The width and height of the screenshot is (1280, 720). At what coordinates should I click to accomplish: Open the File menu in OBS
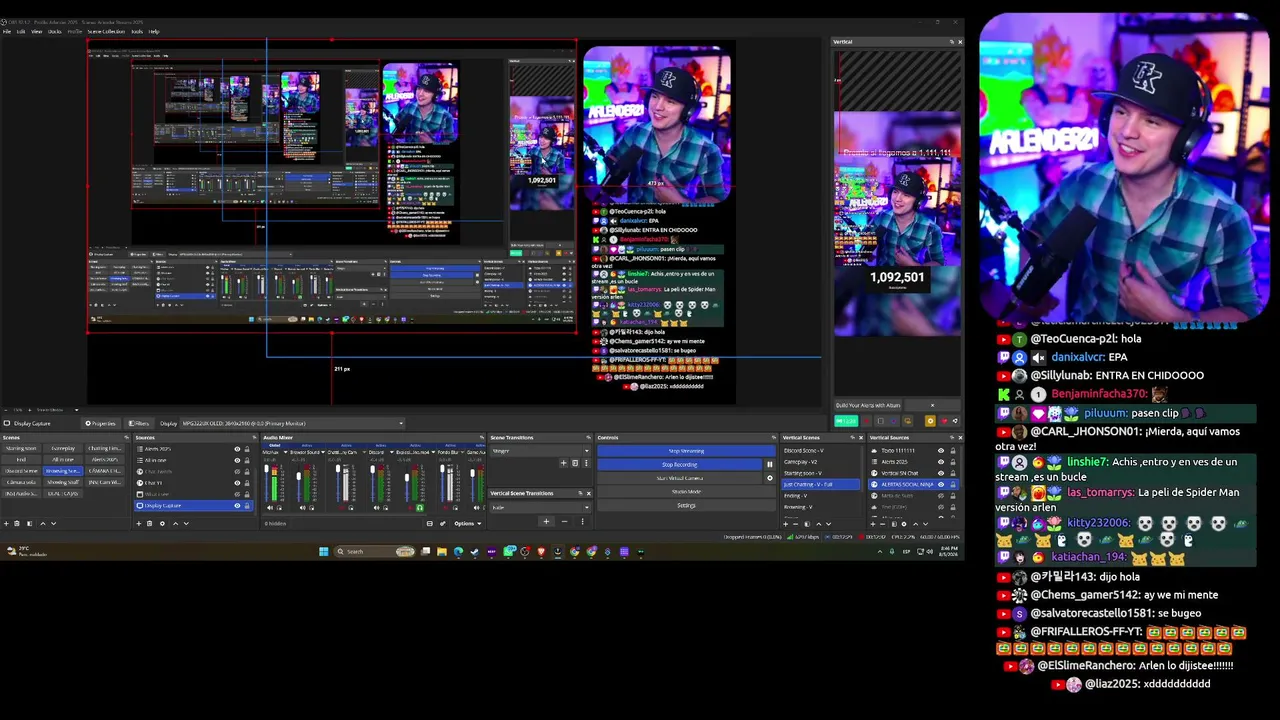6,32
